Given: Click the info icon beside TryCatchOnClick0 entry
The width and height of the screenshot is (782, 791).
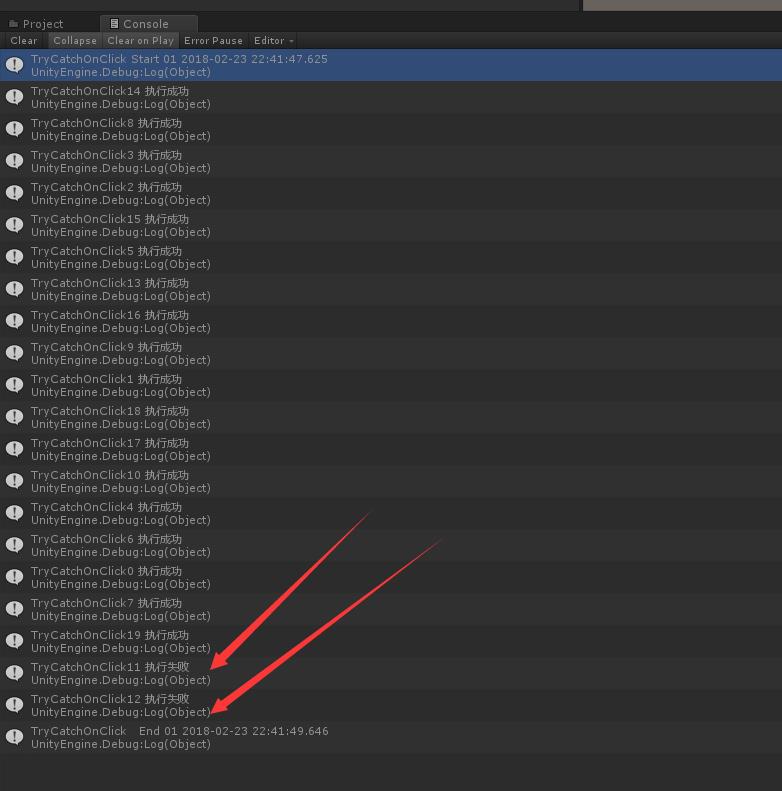Looking at the screenshot, I should tap(14, 577).
